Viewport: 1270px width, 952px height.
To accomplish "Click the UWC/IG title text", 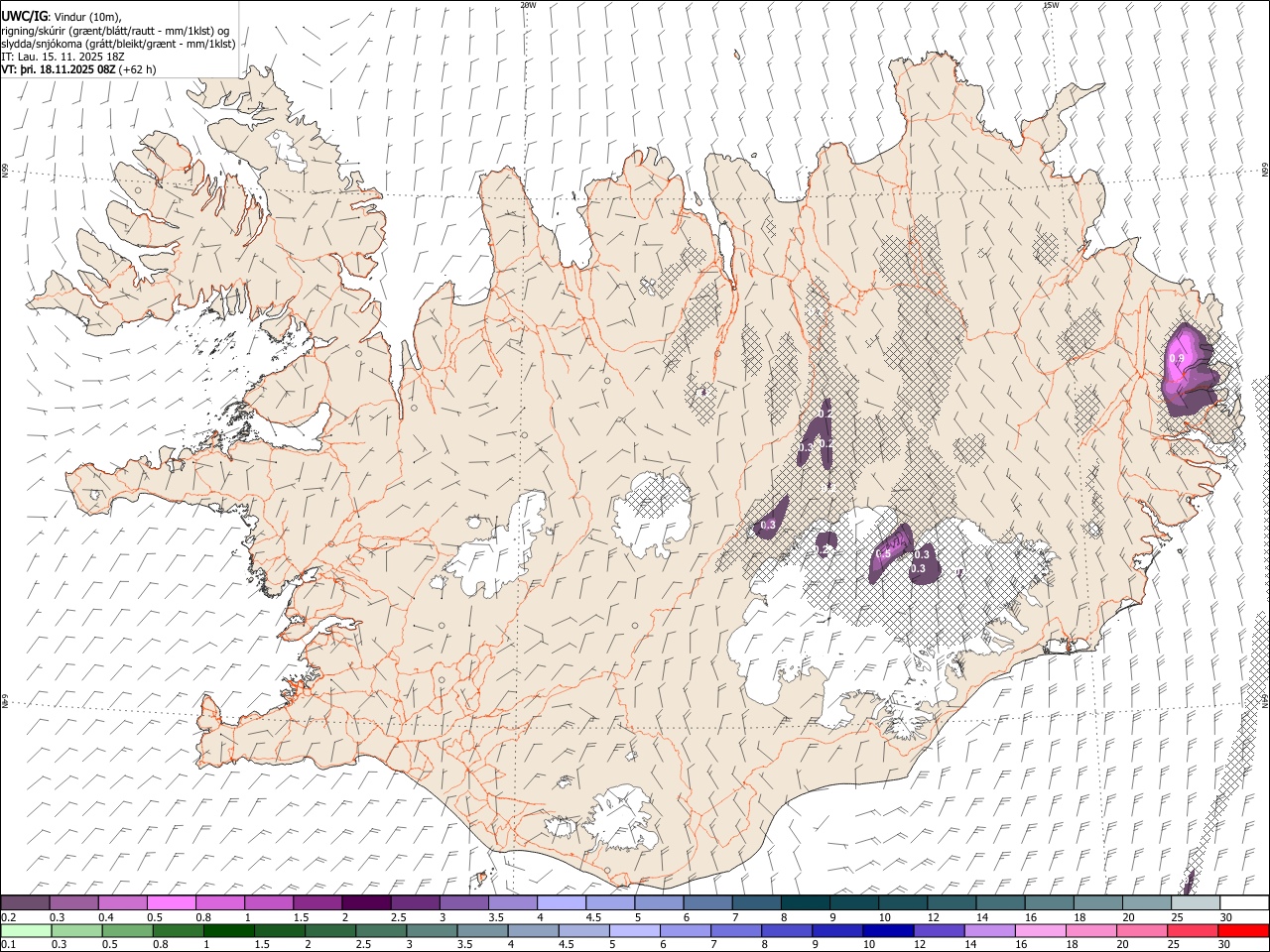I will click(x=24, y=15).
